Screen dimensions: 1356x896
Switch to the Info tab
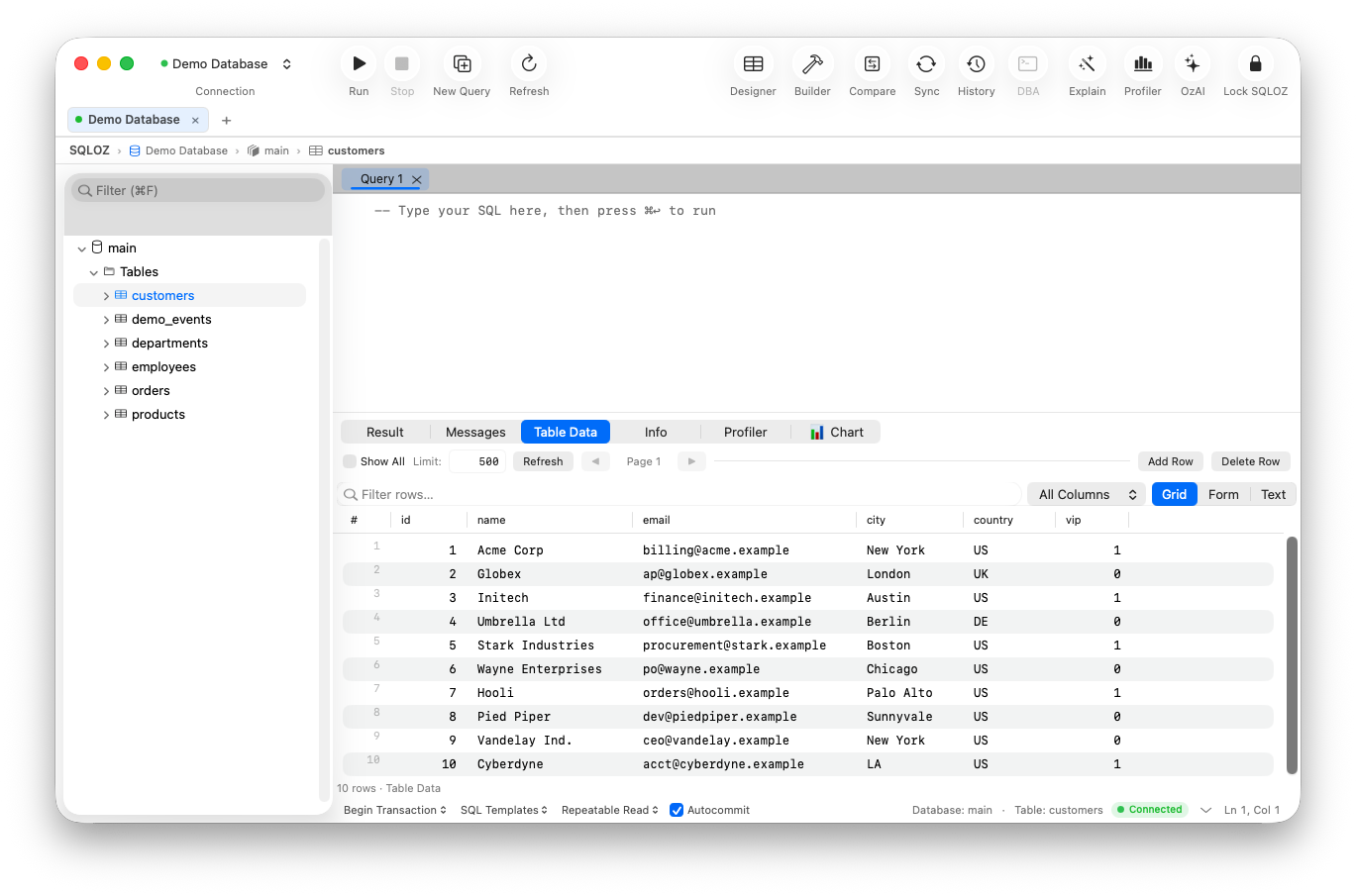coord(656,432)
